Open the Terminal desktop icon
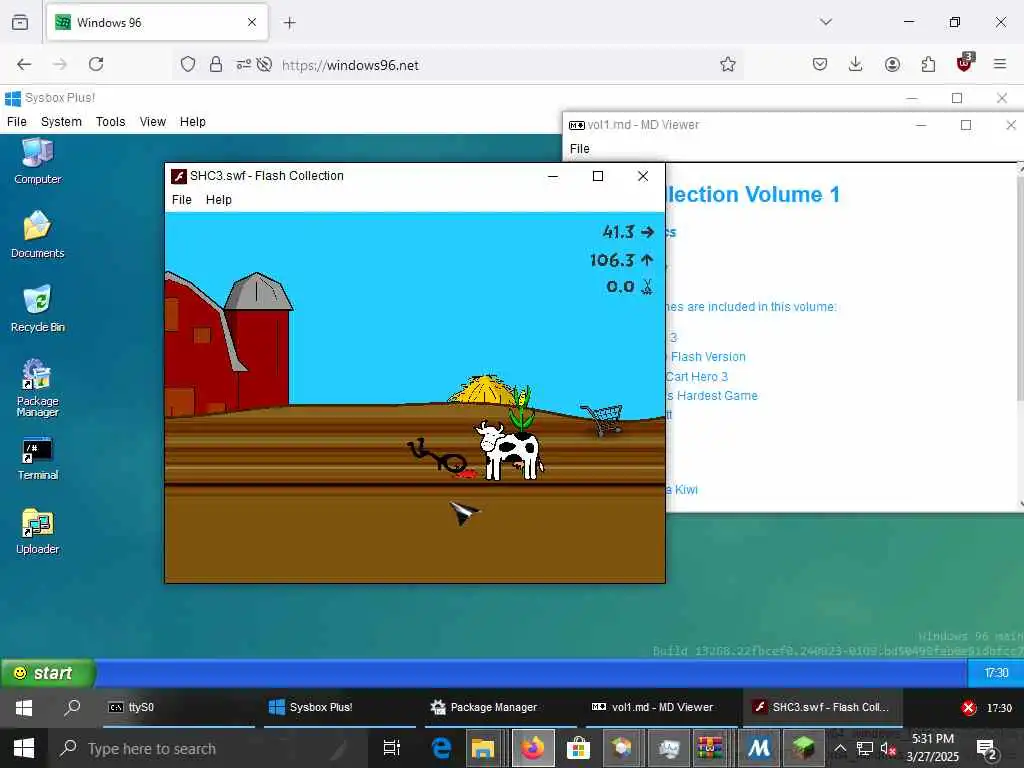The image size is (1024, 768). click(x=37, y=458)
